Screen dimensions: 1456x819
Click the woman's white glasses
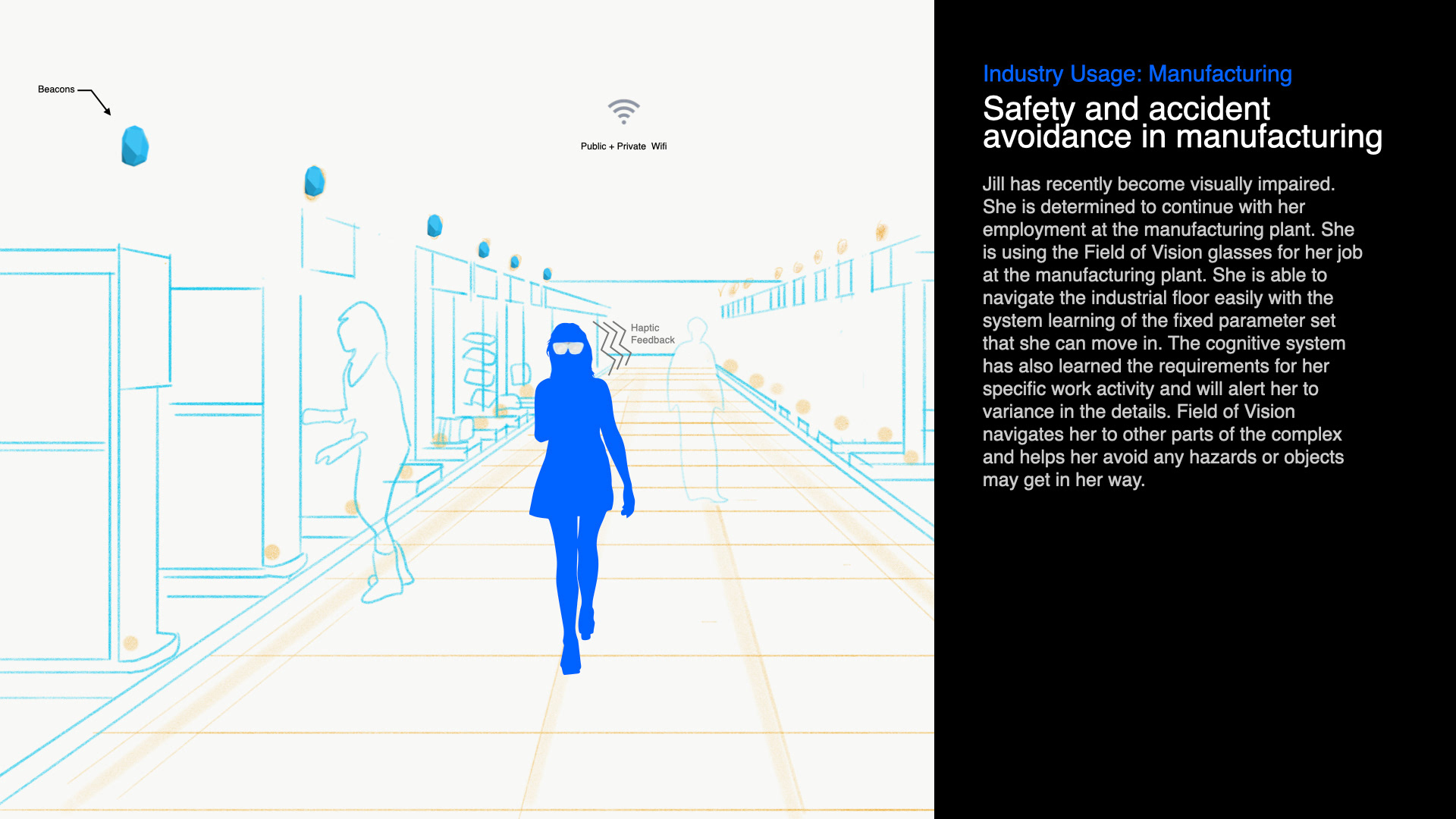tap(567, 347)
